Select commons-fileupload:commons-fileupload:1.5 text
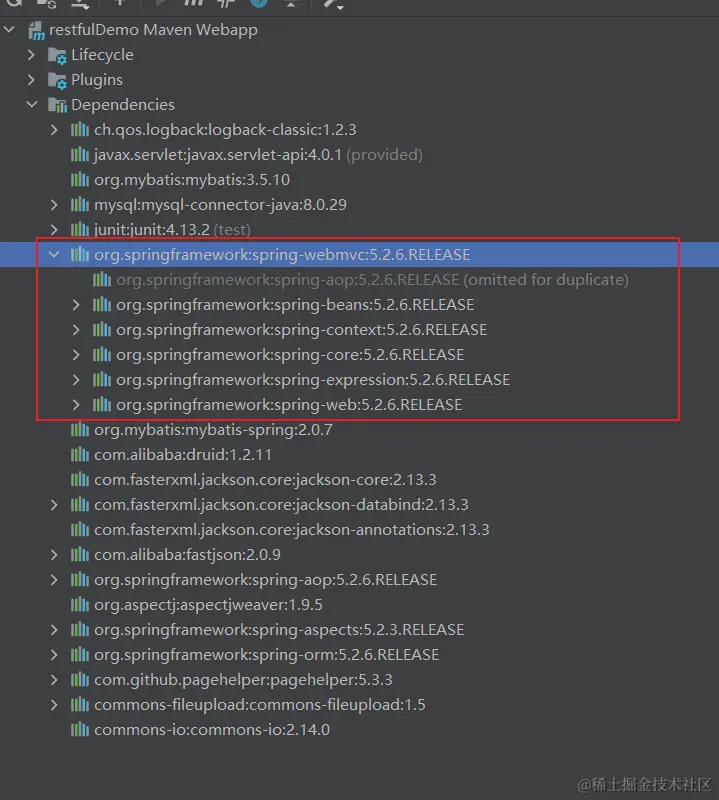The image size is (719, 800). [x=260, y=705]
